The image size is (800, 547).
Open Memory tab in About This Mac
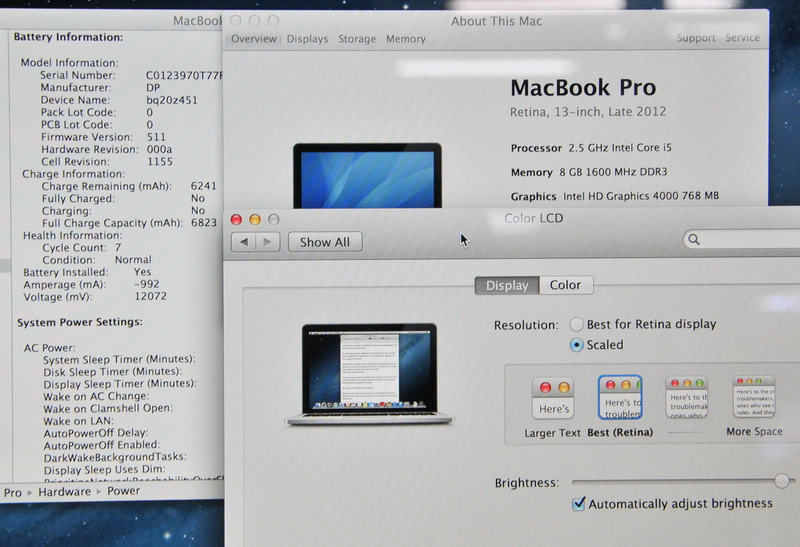coord(406,39)
